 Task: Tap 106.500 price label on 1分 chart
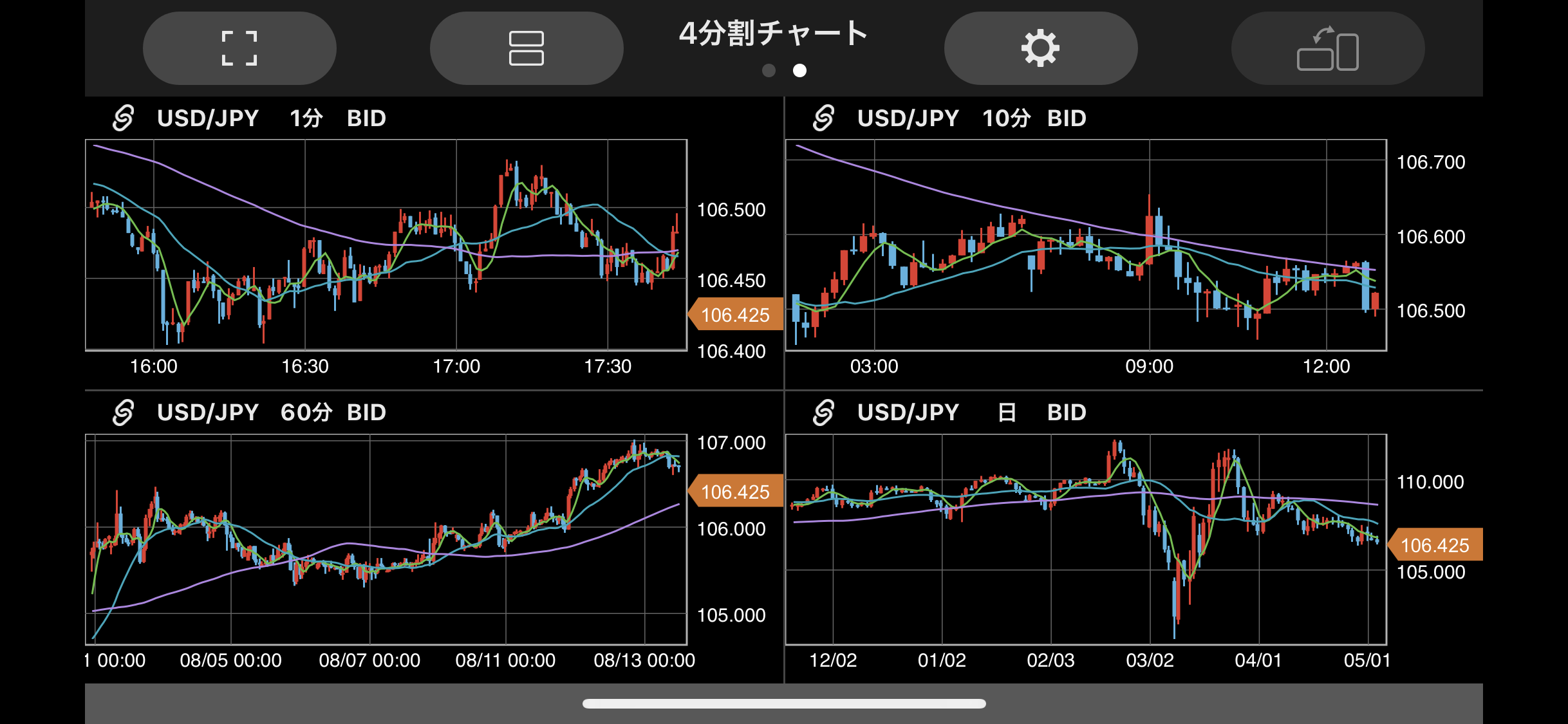pyautogui.click(x=731, y=210)
